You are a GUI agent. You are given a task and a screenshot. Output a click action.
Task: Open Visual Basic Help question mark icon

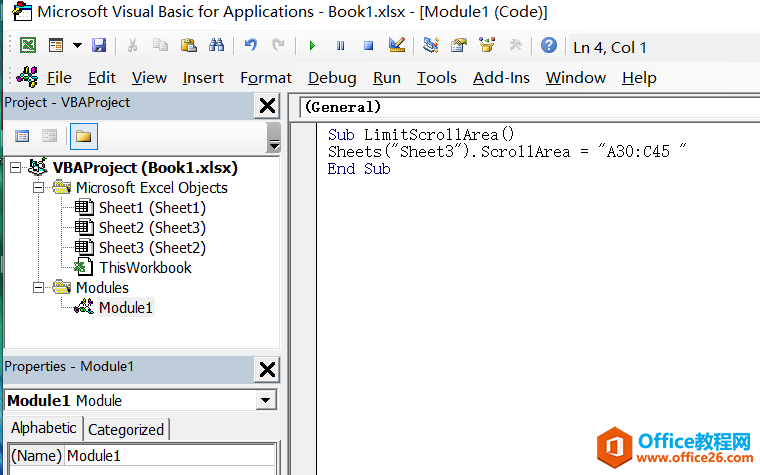click(549, 46)
